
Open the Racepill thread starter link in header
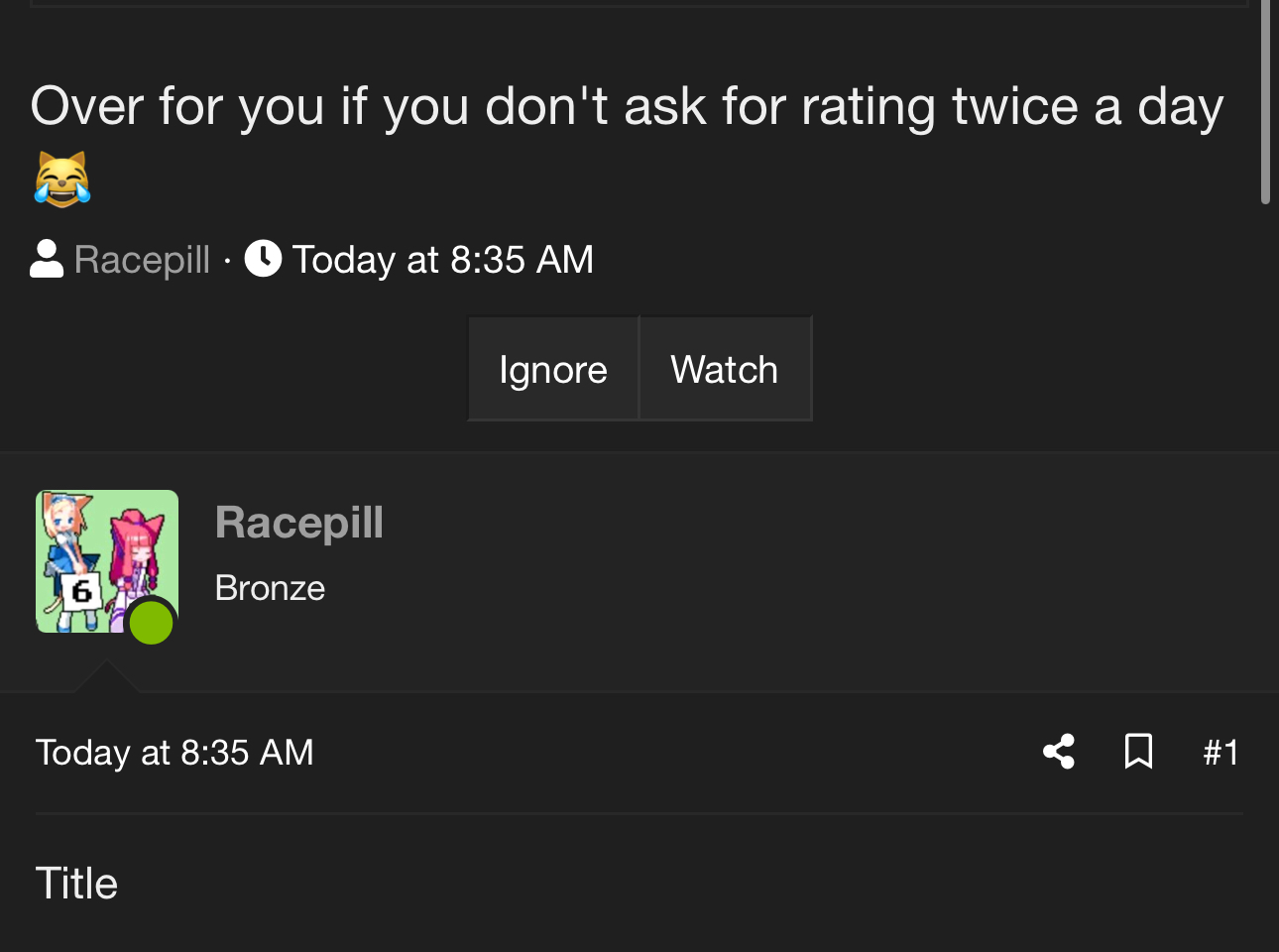(x=142, y=260)
